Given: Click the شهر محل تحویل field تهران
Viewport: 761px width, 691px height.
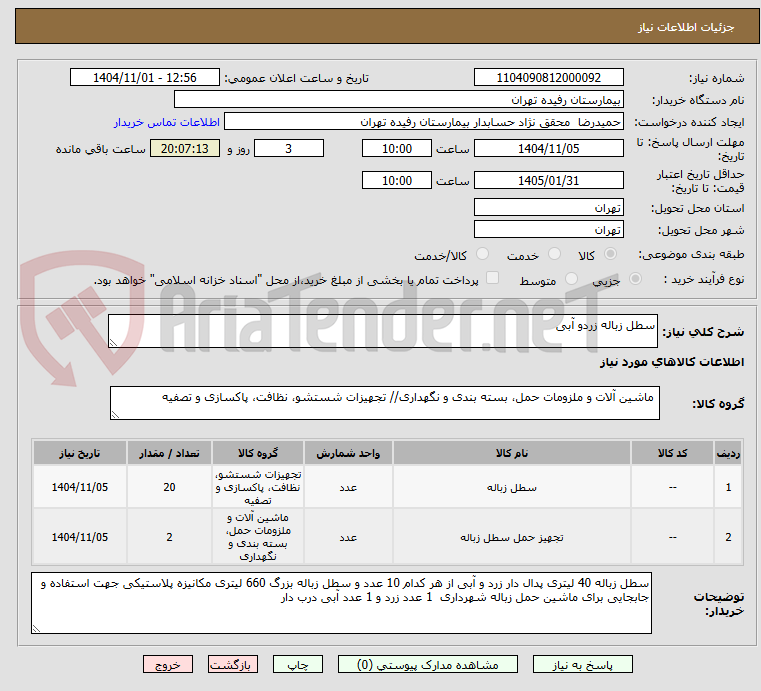Looking at the screenshot, I should [548, 230].
